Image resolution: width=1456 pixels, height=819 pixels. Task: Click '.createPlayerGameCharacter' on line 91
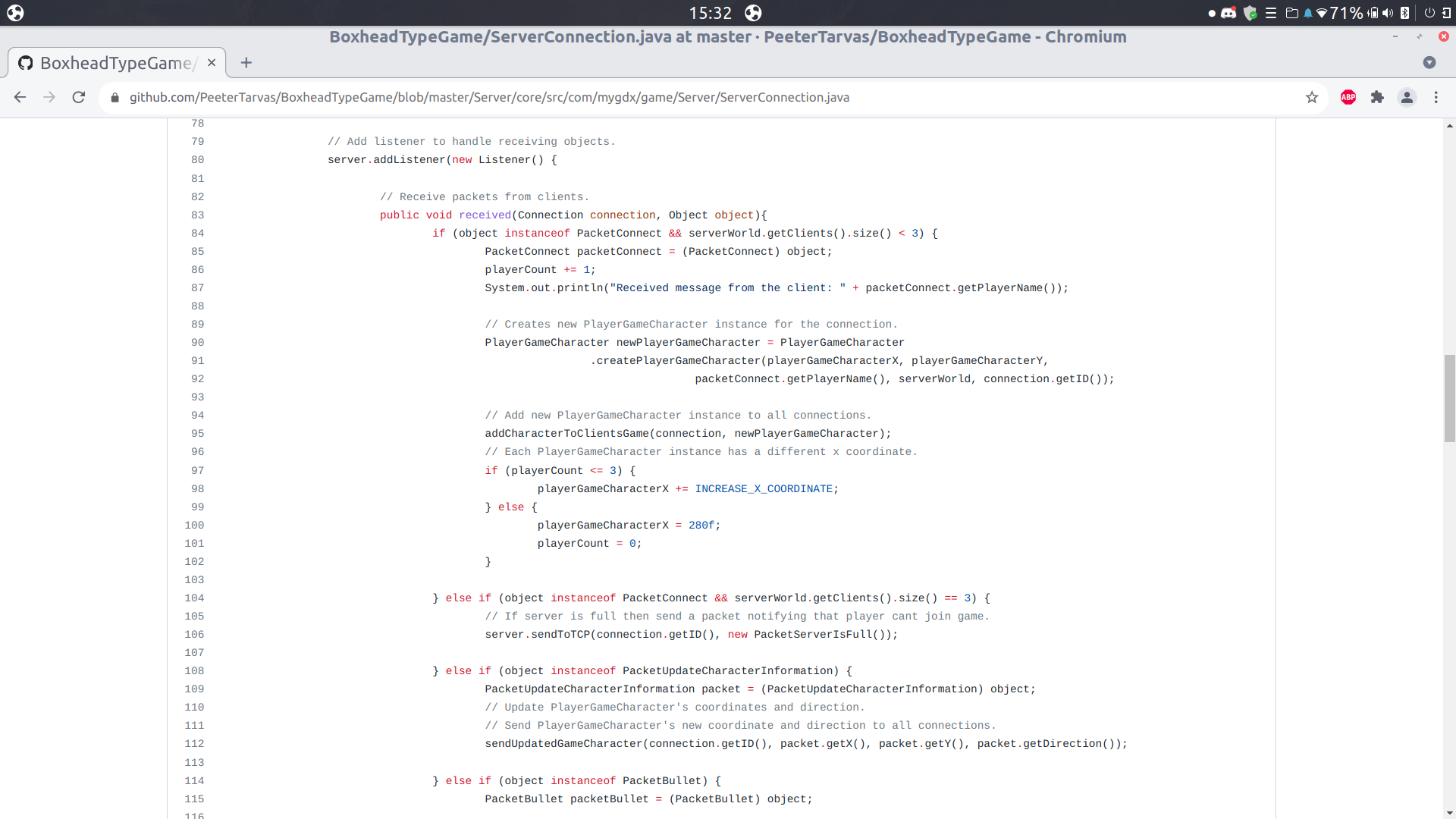coord(675,361)
